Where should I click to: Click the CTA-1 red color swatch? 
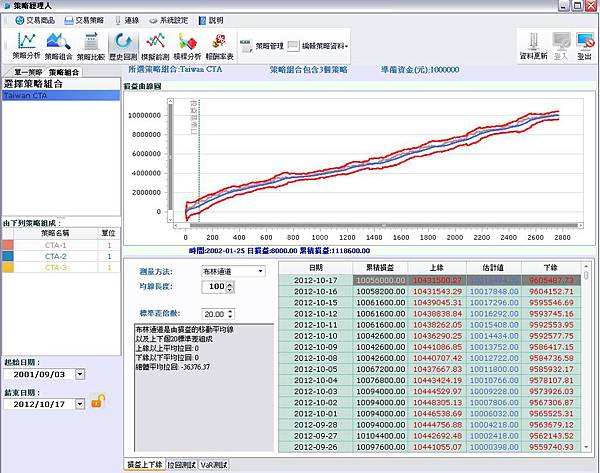tap(8, 245)
